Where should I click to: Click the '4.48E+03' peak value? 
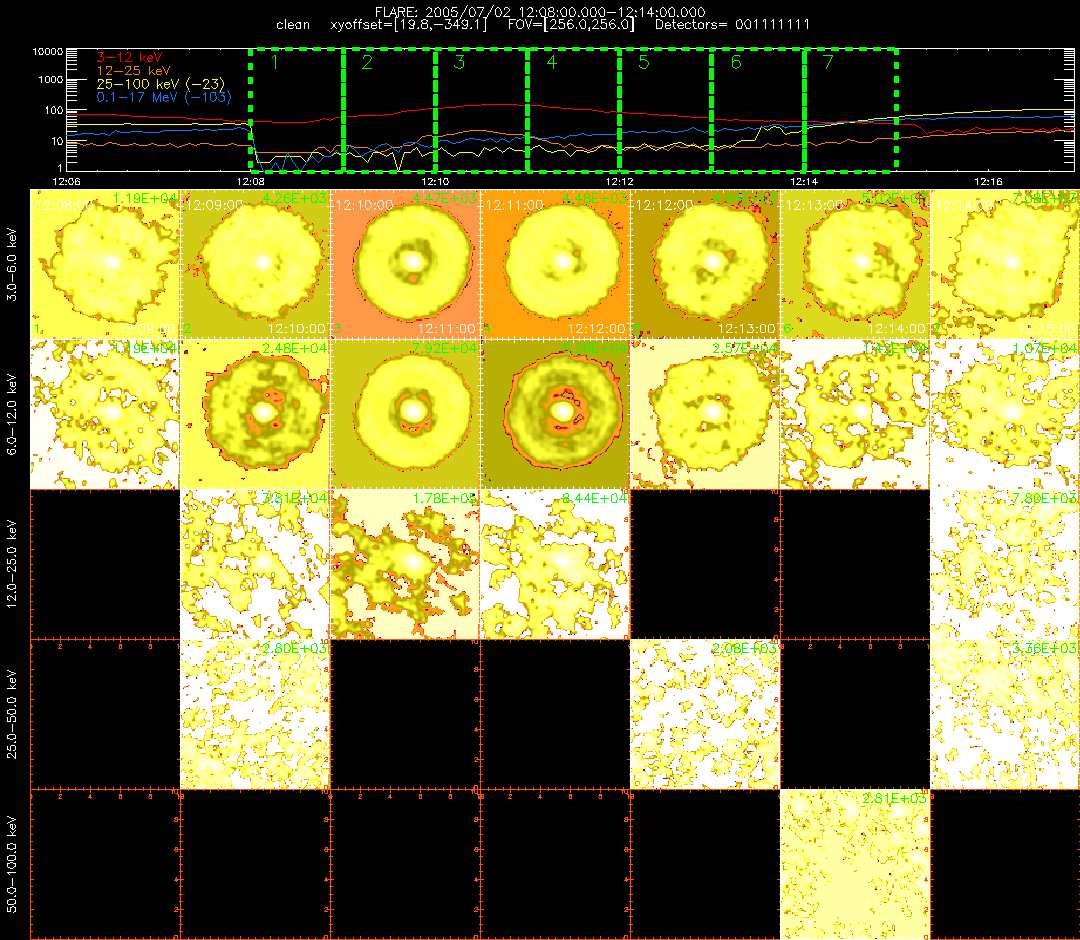595,198
